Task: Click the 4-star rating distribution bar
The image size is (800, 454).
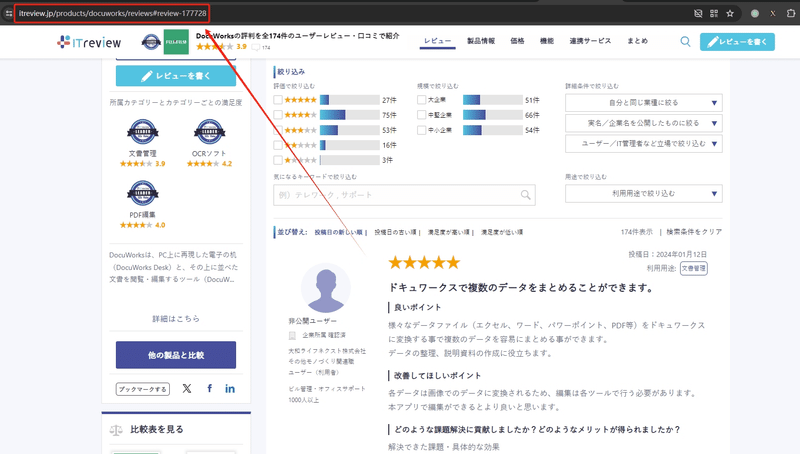Action: click(x=349, y=115)
